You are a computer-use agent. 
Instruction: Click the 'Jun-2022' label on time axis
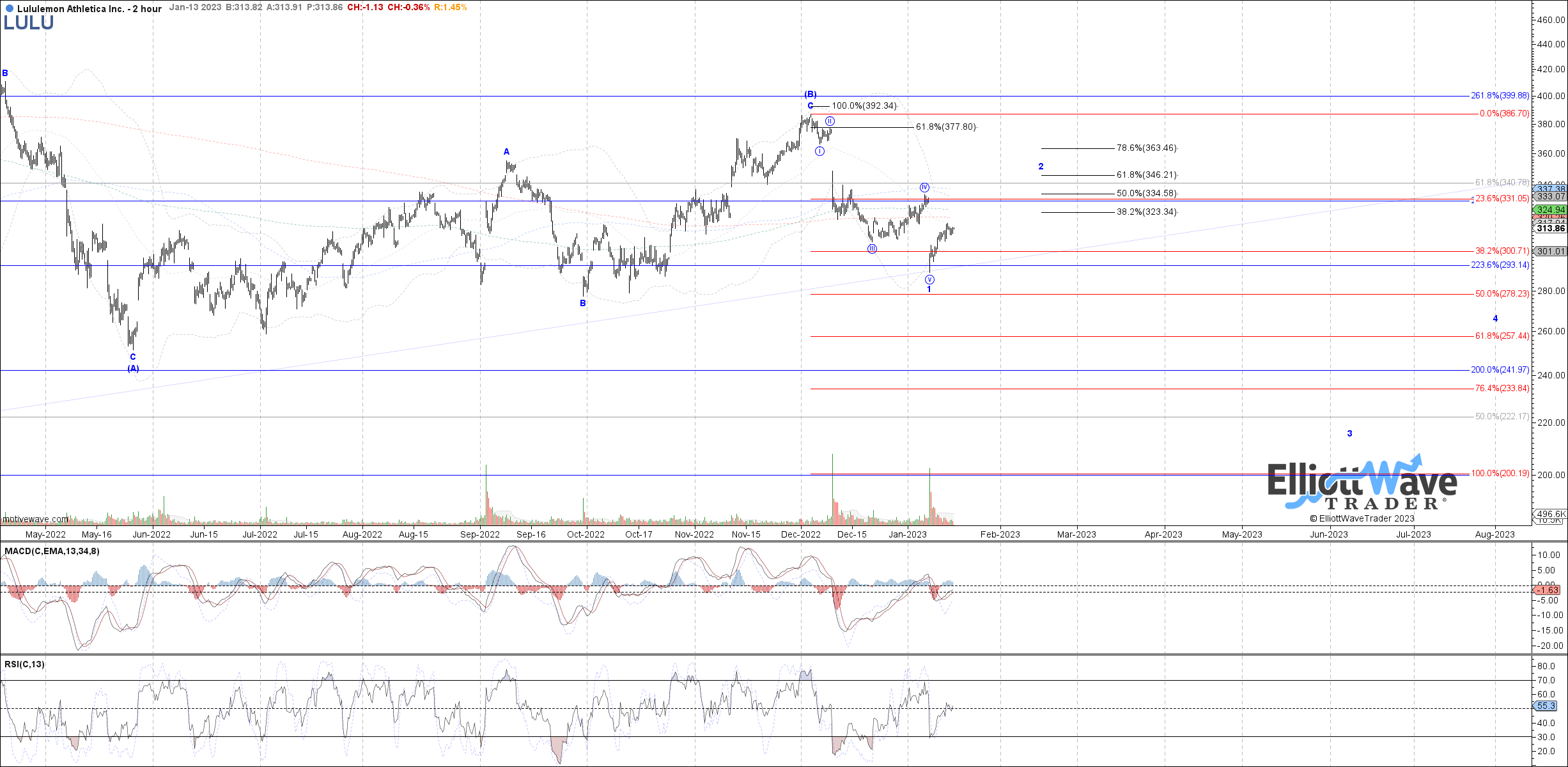pos(151,534)
